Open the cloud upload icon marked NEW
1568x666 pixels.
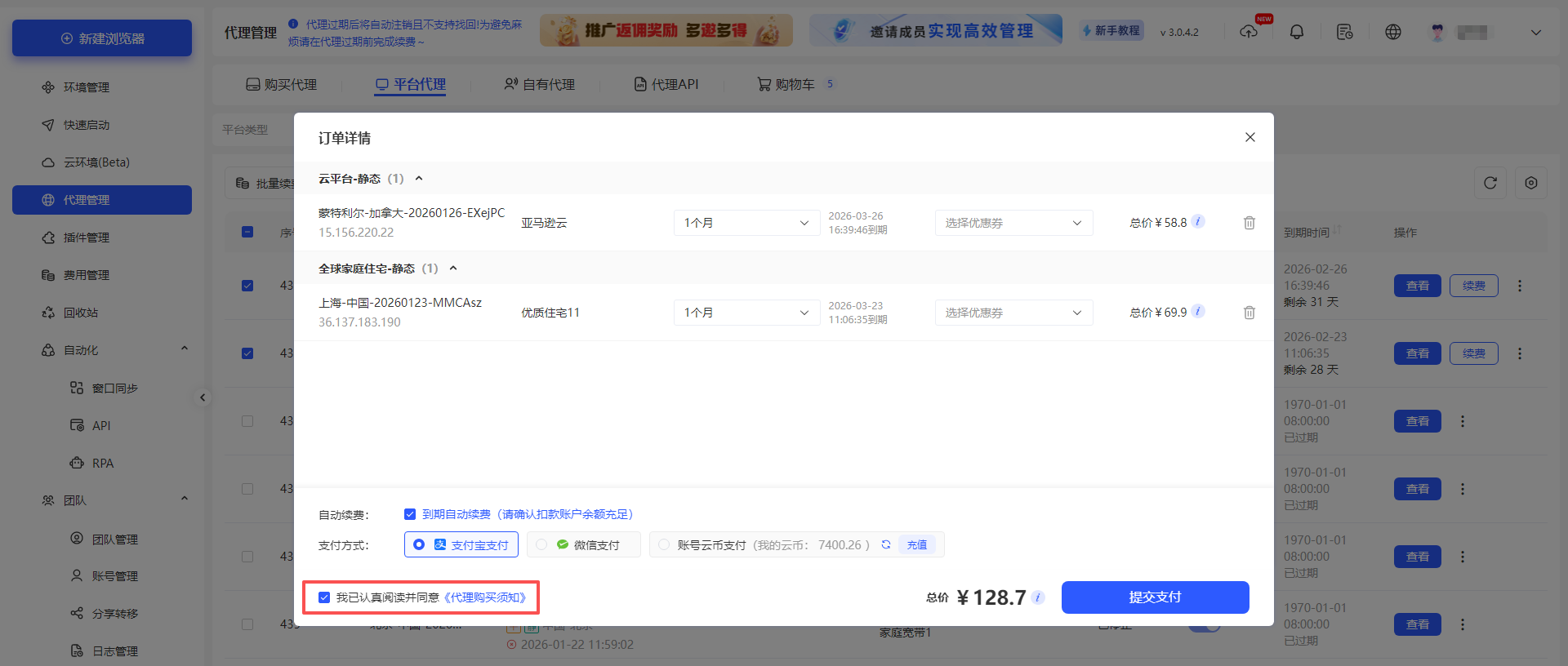point(1249,31)
